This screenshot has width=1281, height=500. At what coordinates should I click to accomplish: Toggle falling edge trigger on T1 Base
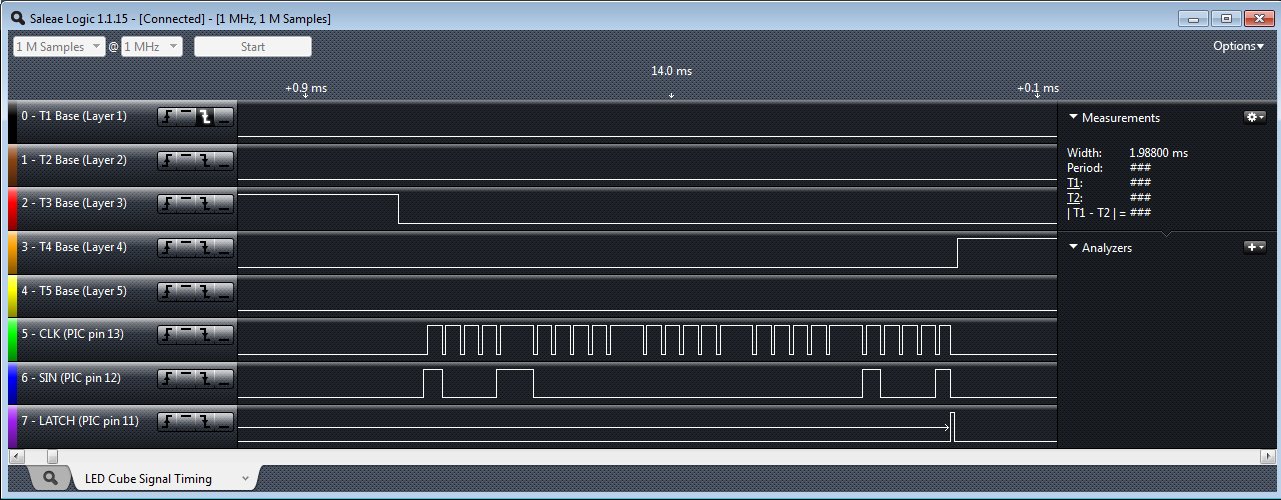pyautogui.click(x=205, y=117)
